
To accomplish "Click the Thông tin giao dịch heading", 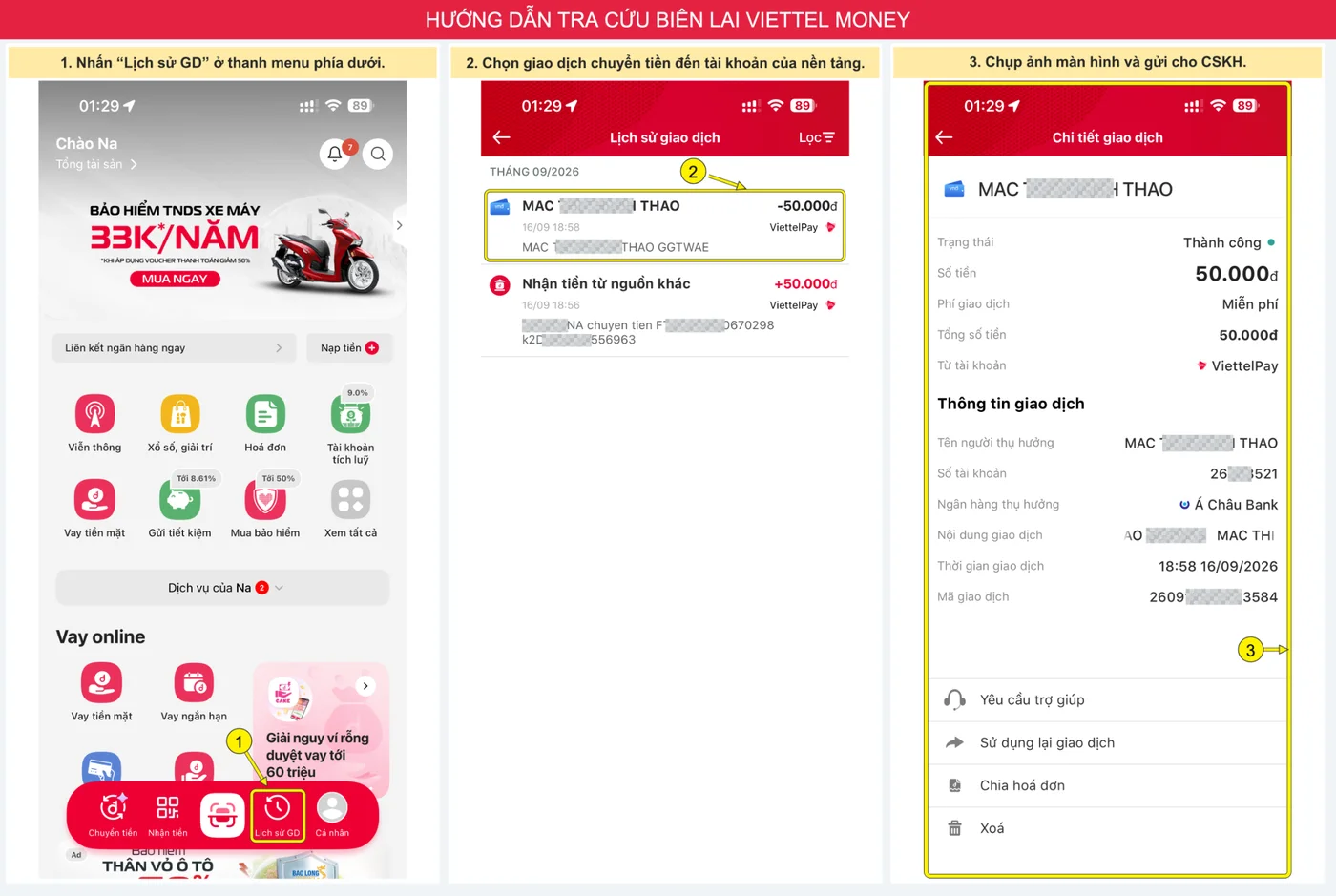I will tap(1011, 404).
